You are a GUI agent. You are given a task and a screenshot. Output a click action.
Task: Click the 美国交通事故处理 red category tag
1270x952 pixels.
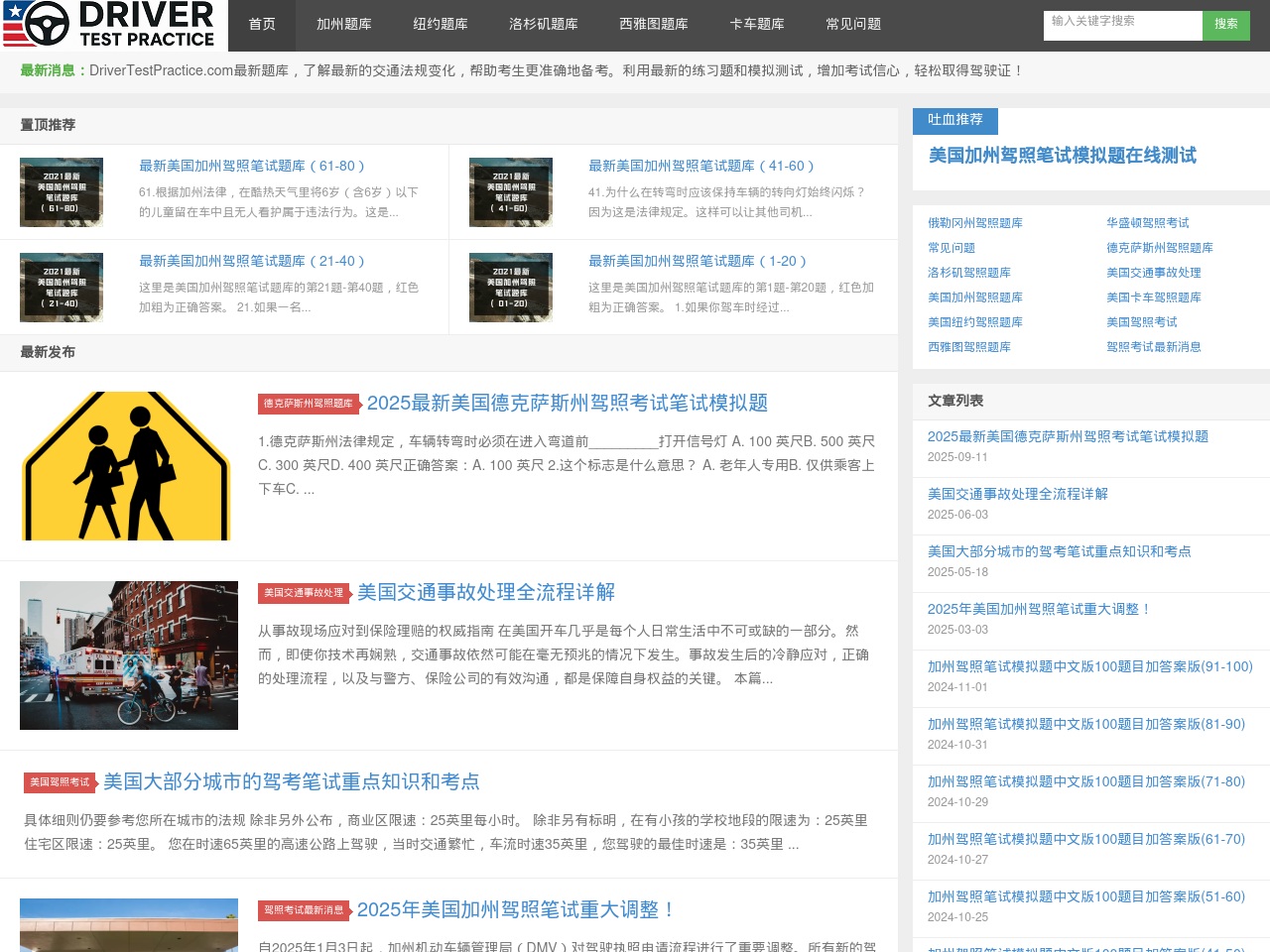[303, 593]
